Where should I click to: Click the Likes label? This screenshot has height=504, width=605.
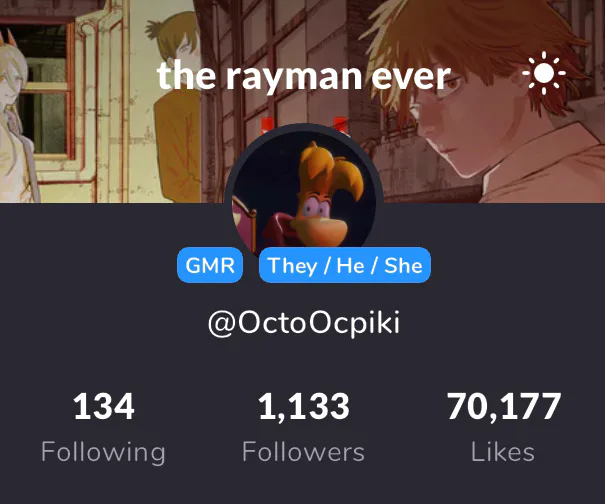click(x=503, y=452)
